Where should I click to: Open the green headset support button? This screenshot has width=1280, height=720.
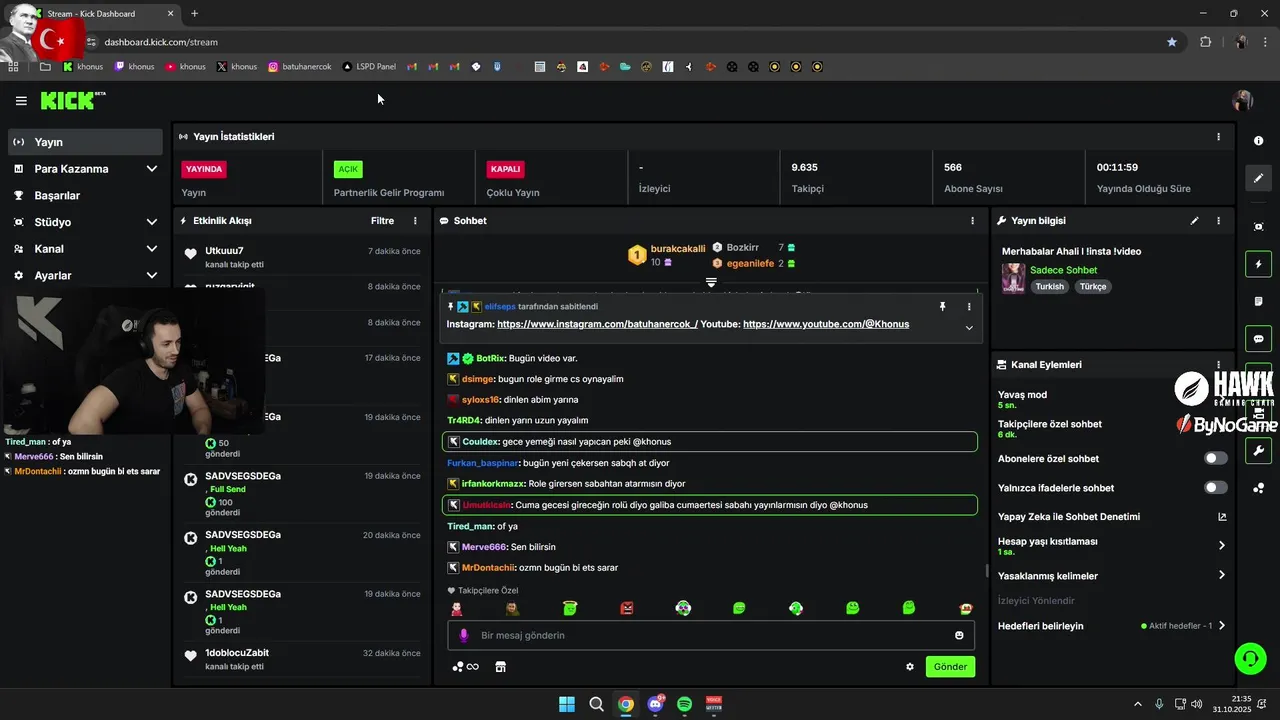[1250, 658]
